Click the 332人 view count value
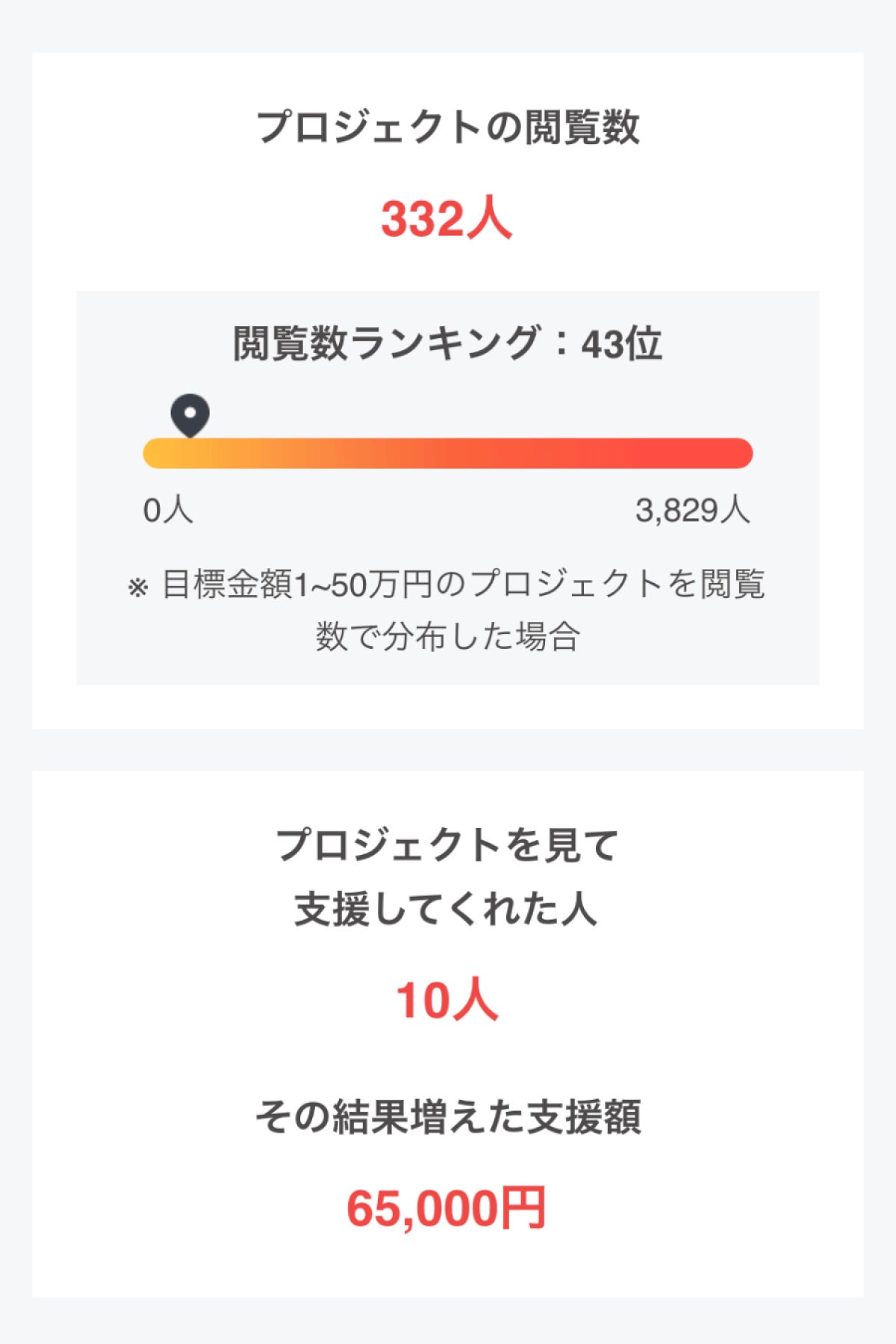This screenshot has width=896, height=1344. pyautogui.click(x=447, y=219)
